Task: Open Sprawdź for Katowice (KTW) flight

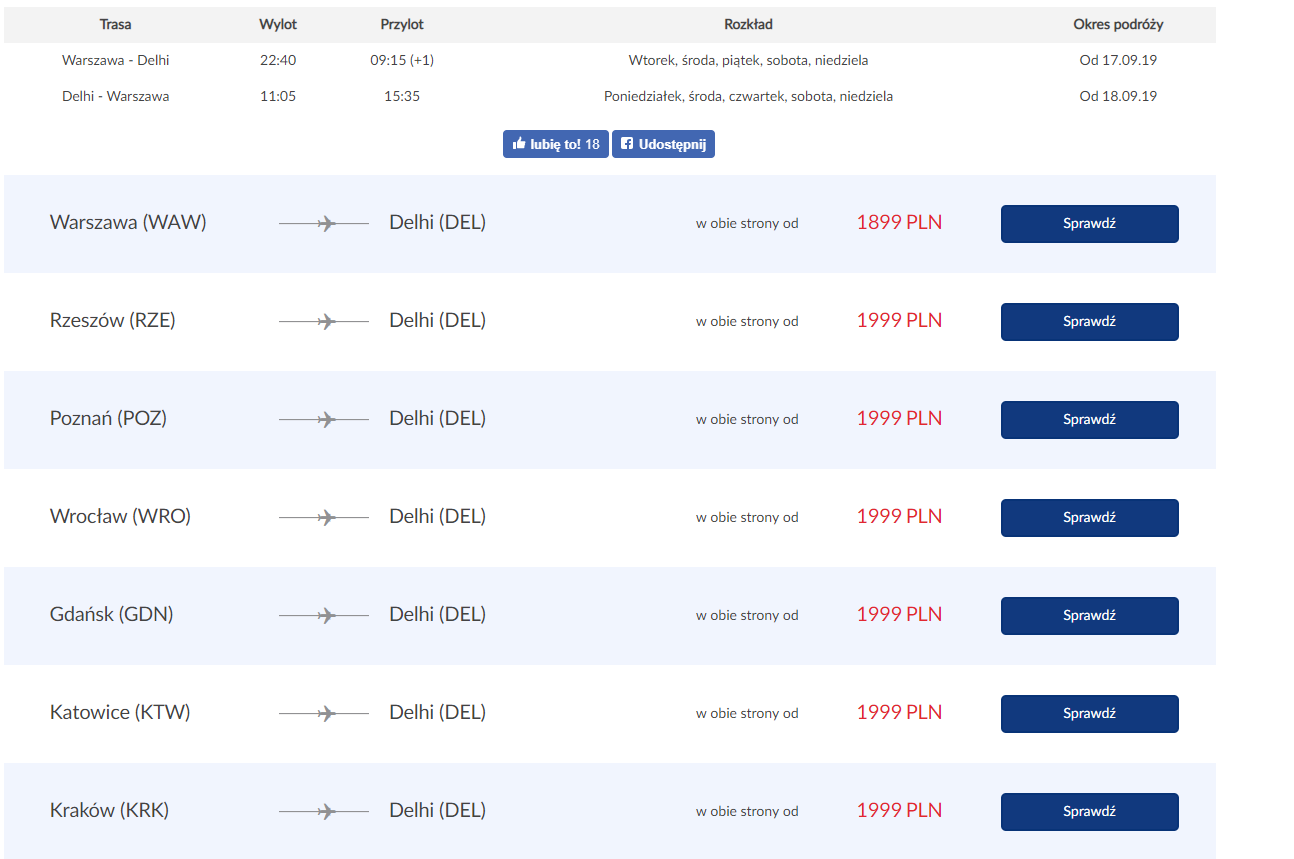Action: [x=1089, y=714]
